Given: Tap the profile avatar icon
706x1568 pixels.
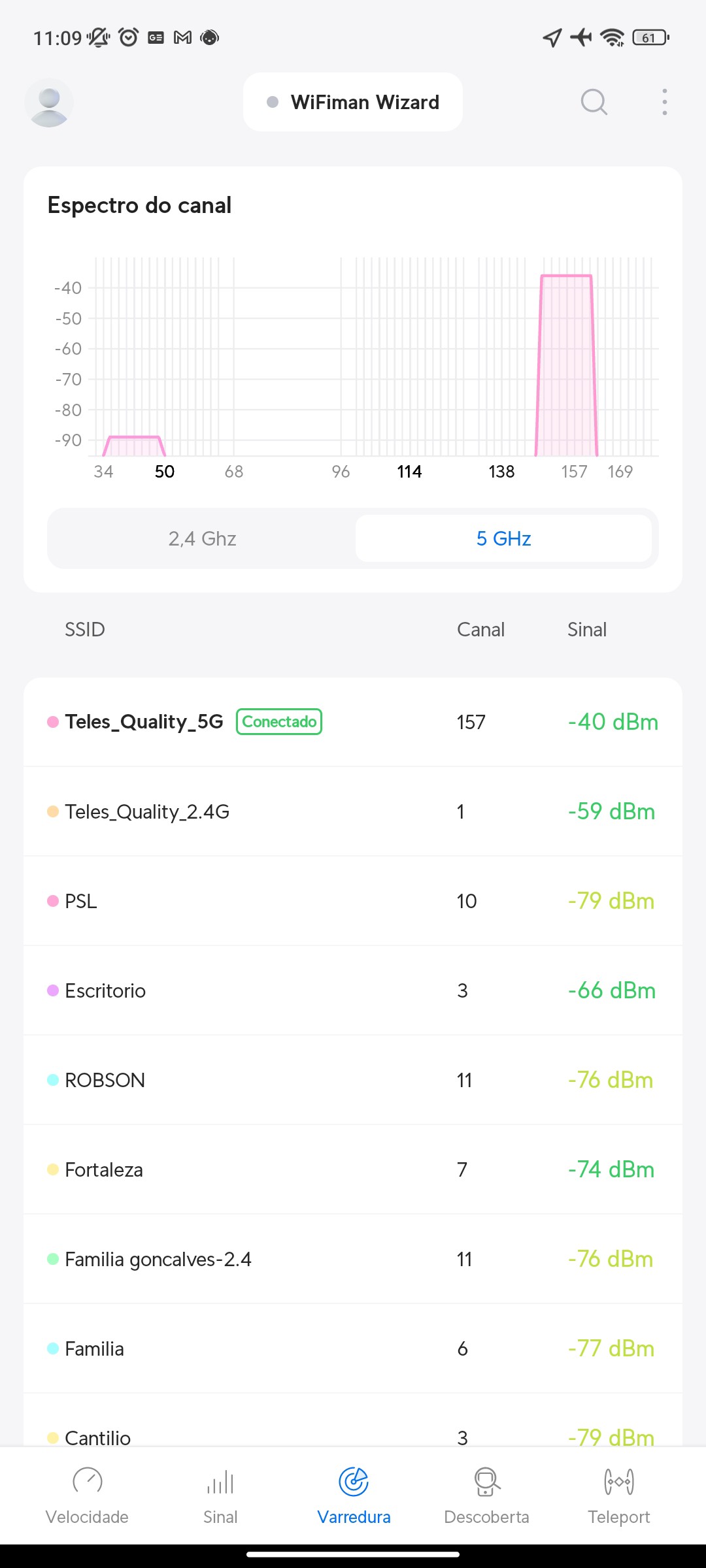Looking at the screenshot, I should 49,103.
